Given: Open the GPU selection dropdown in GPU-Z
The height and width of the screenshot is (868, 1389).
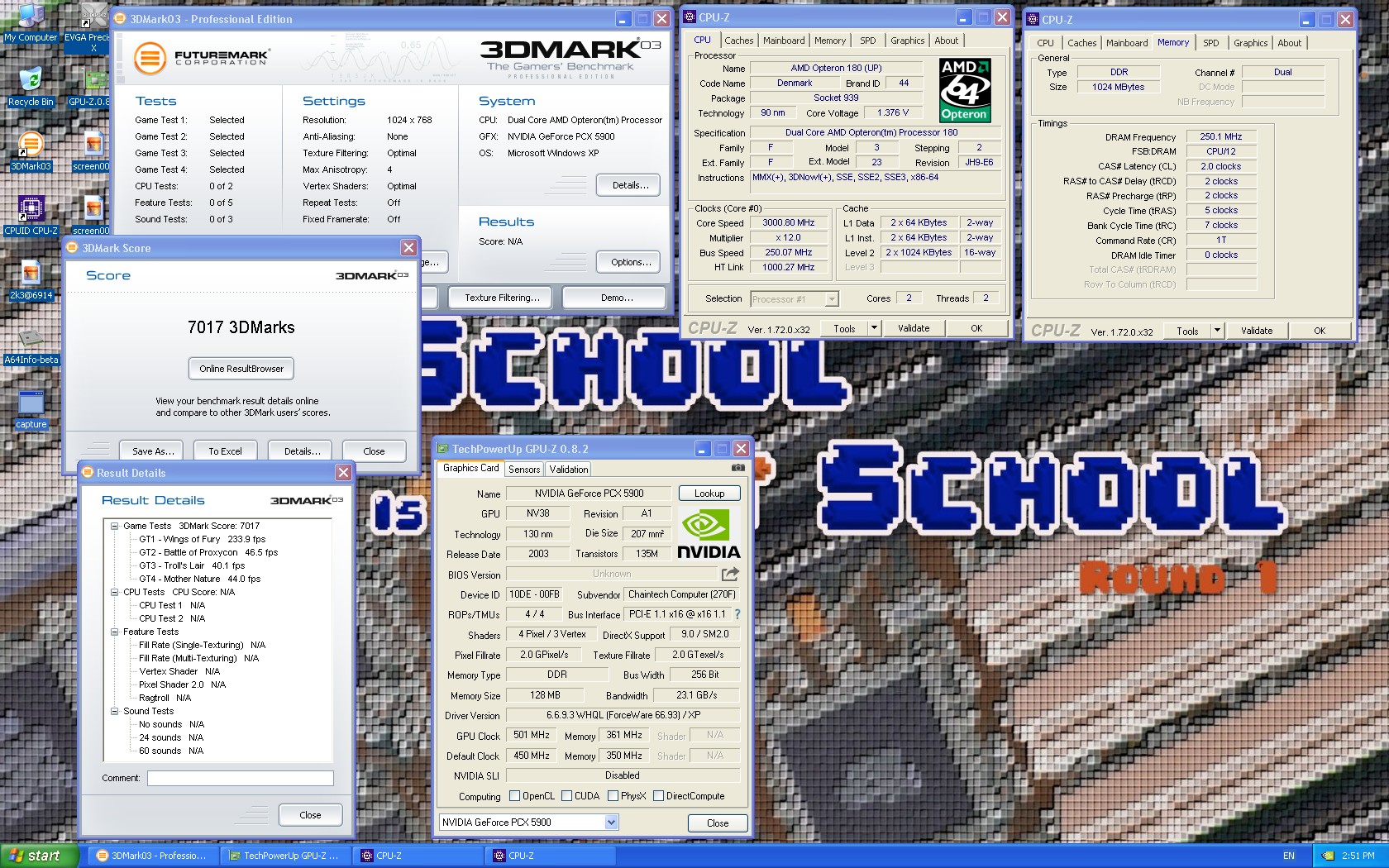Looking at the screenshot, I should 612,823.
